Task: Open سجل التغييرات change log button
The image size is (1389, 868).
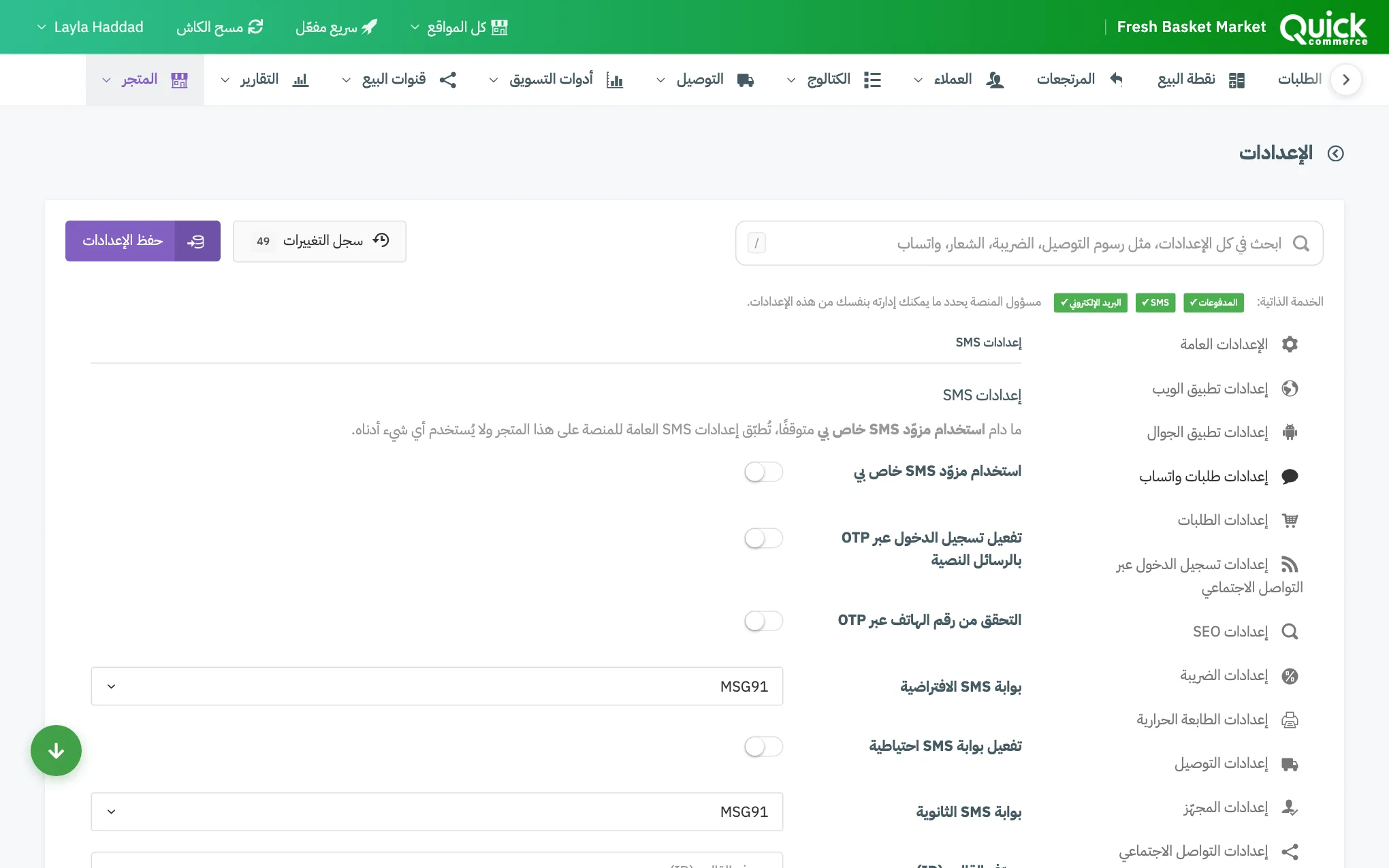Action: point(319,241)
